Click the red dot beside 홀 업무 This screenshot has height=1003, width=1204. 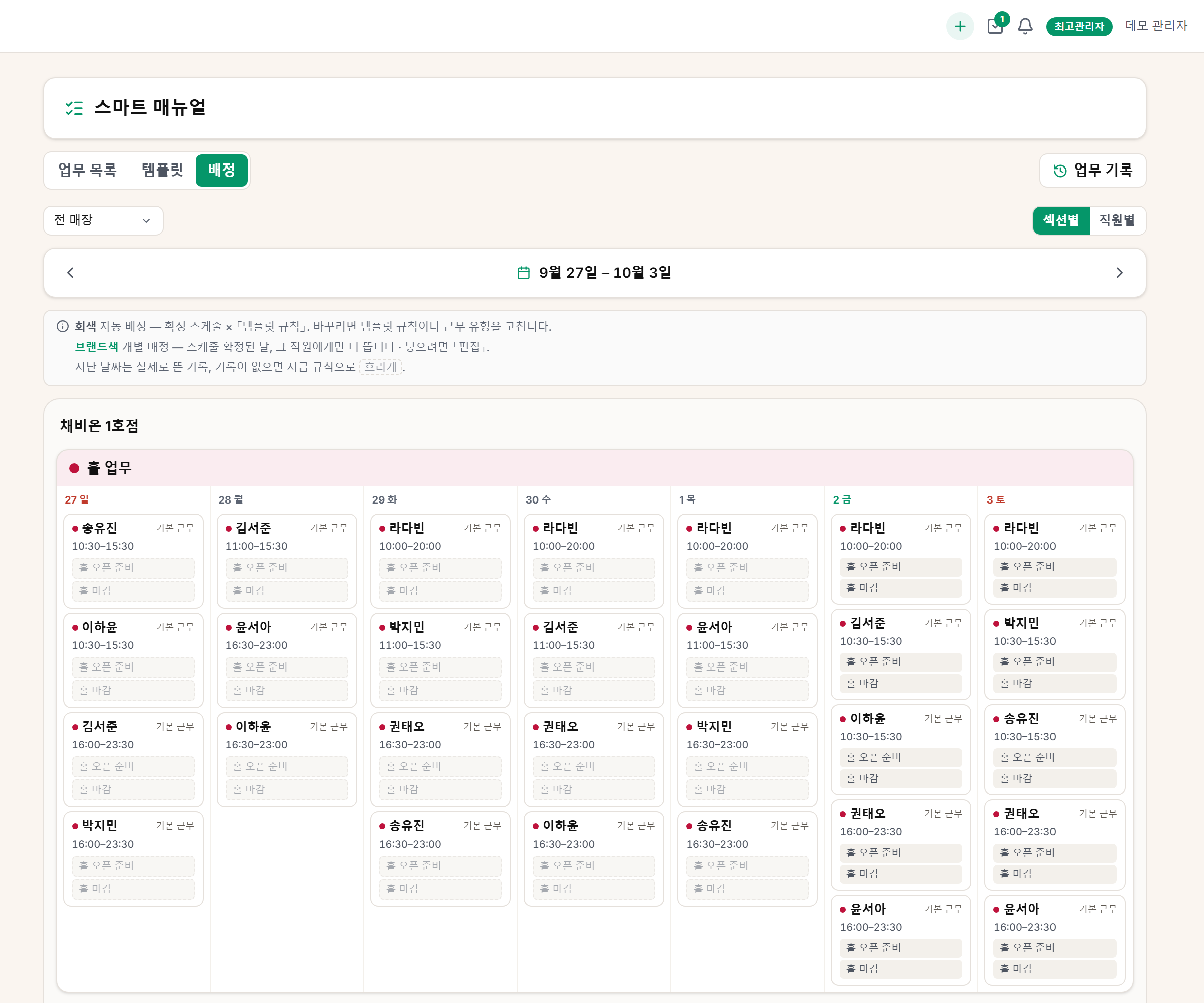pyautogui.click(x=74, y=468)
